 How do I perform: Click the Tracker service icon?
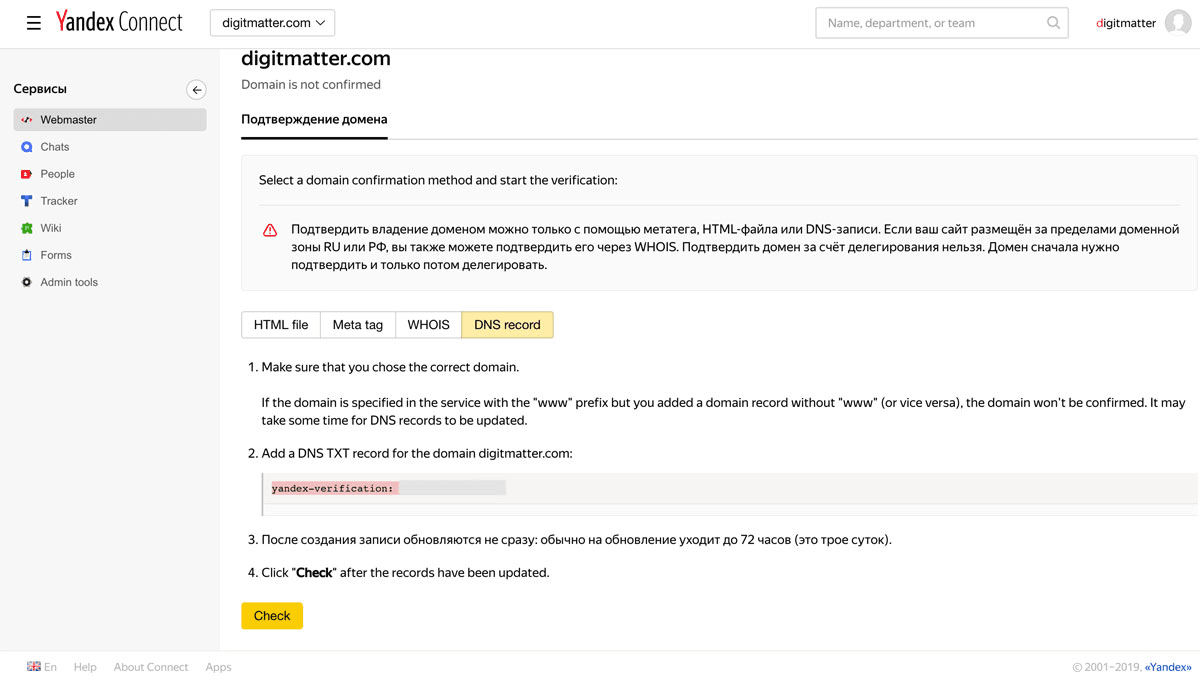point(27,201)
